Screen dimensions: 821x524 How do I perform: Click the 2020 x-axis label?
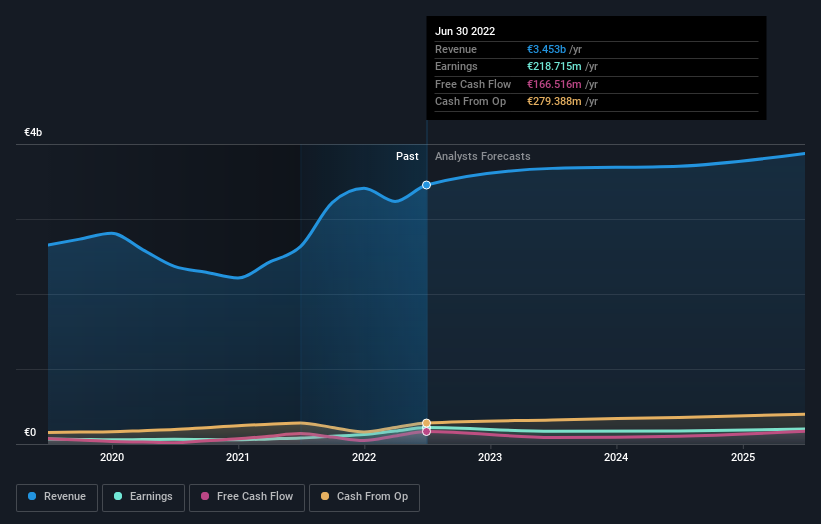point(112,457)
